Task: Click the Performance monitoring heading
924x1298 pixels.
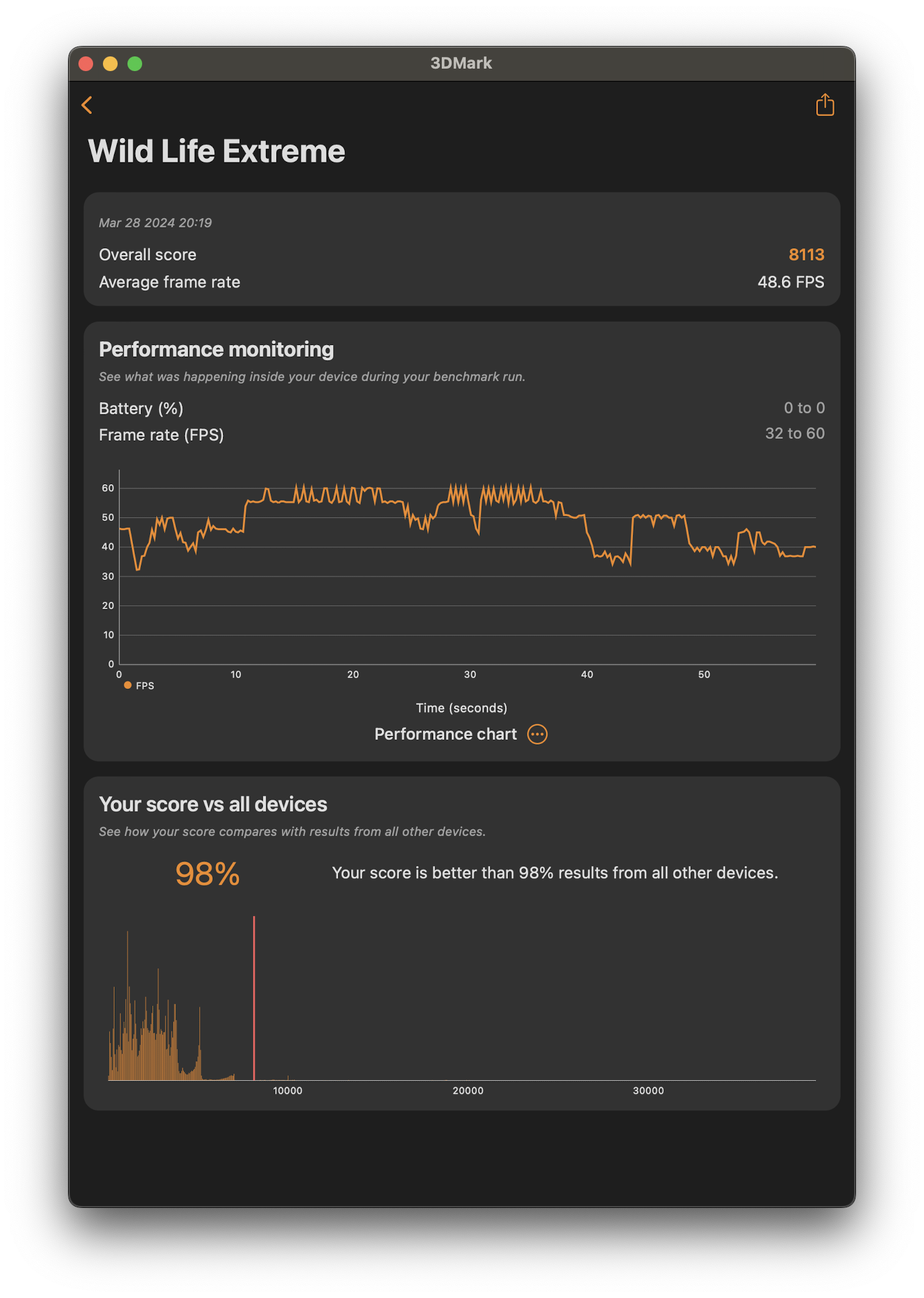Action: pyautogui.click(x=216, y=349)
